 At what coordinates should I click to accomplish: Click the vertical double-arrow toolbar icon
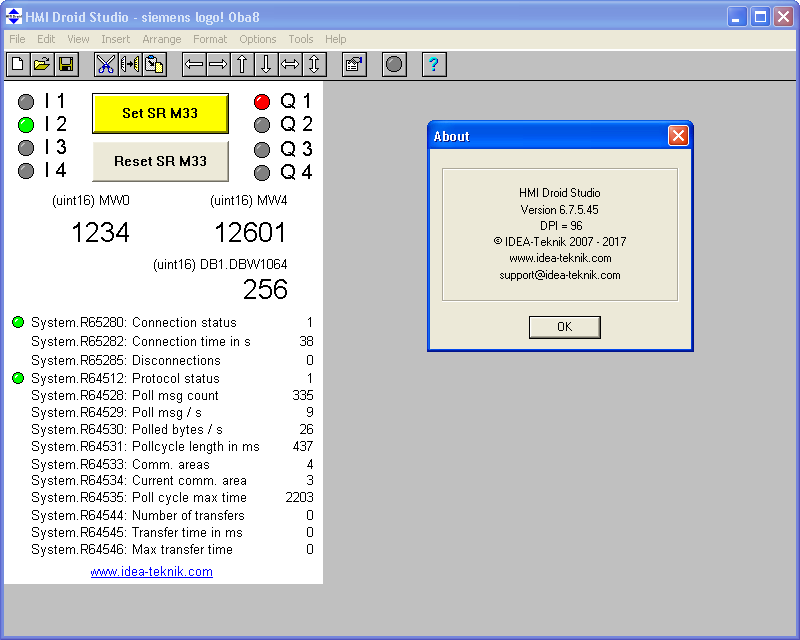[x=314, y=64]
